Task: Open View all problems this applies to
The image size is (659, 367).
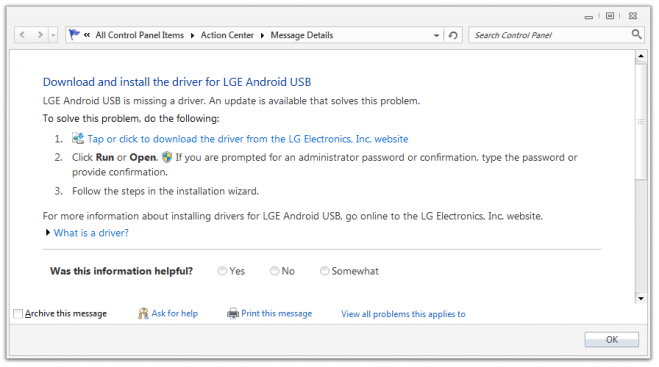Action: (x=403, y=314)
